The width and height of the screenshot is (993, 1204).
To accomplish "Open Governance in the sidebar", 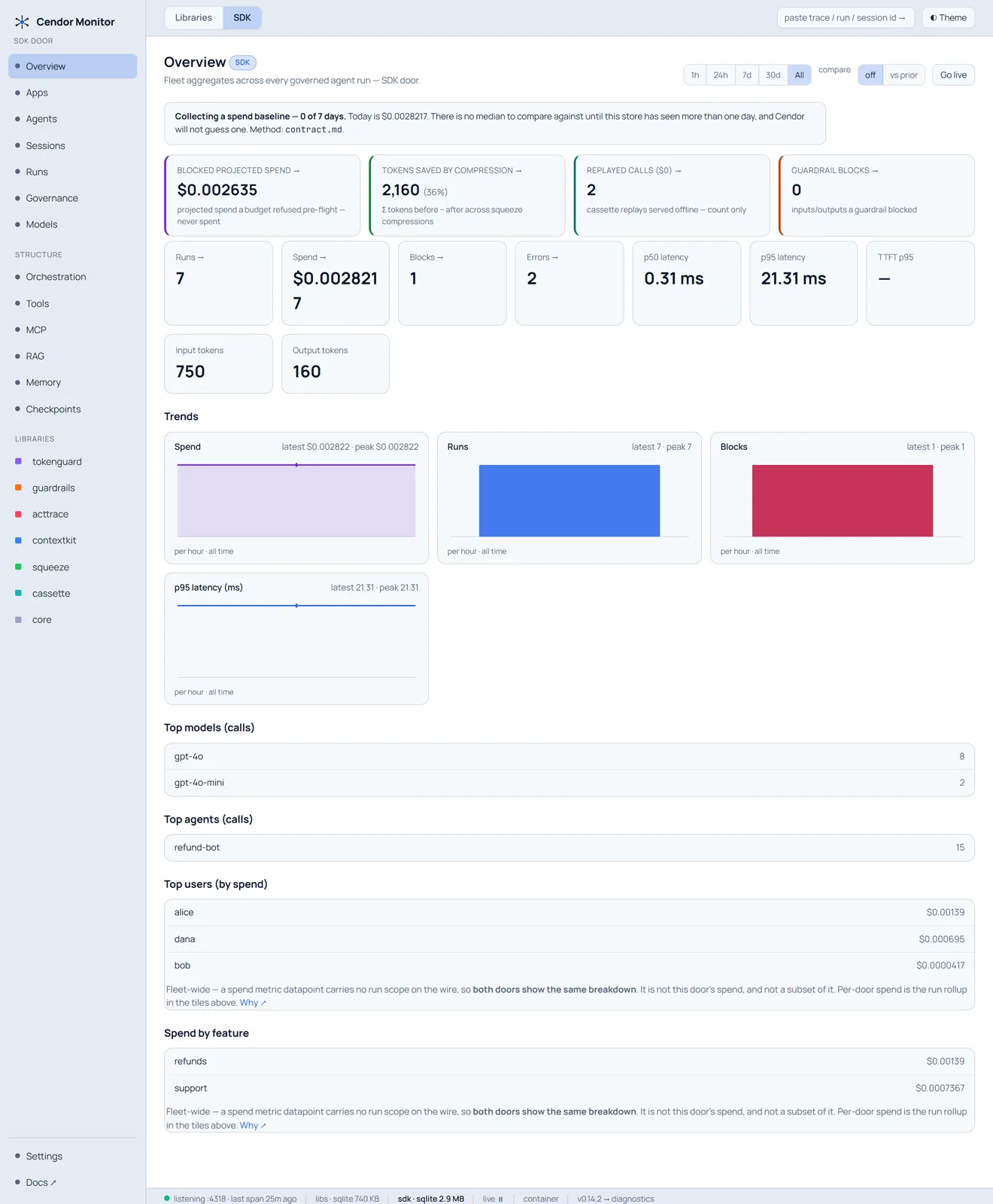I will 72,198.
